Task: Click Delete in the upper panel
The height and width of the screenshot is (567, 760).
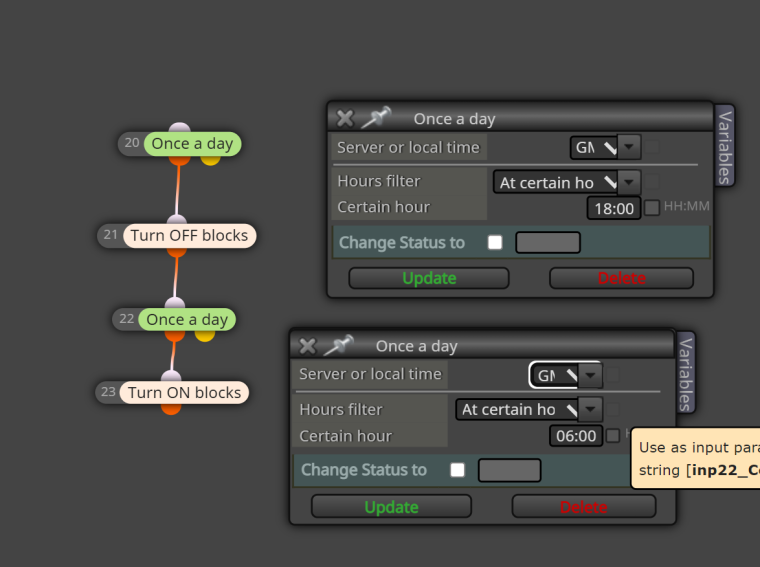Action: click(x=621, y=278)
